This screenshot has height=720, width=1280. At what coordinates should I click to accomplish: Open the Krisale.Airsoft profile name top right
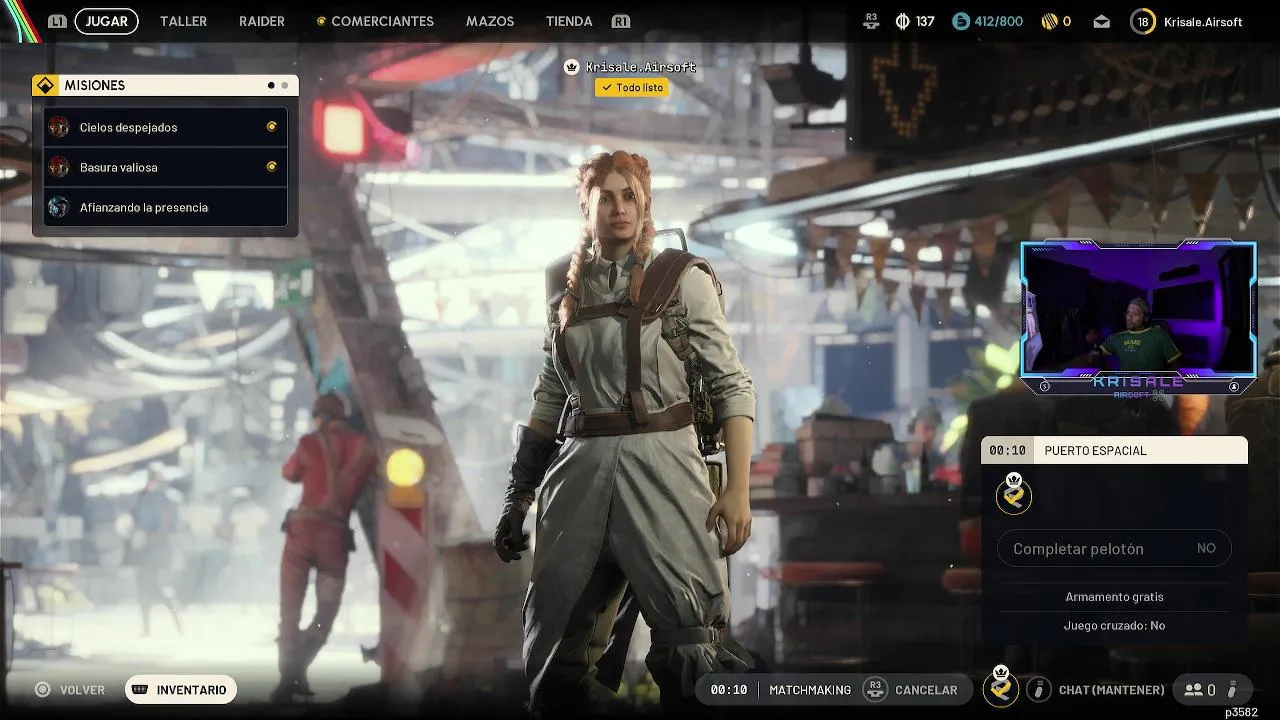tap(1203, 21)
